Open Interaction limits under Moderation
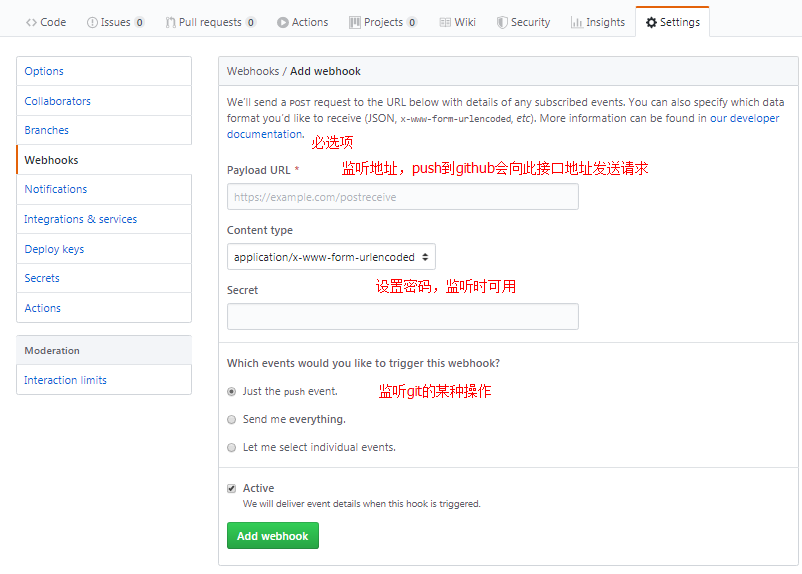802x574 pixels. click(x=104, y=380)
